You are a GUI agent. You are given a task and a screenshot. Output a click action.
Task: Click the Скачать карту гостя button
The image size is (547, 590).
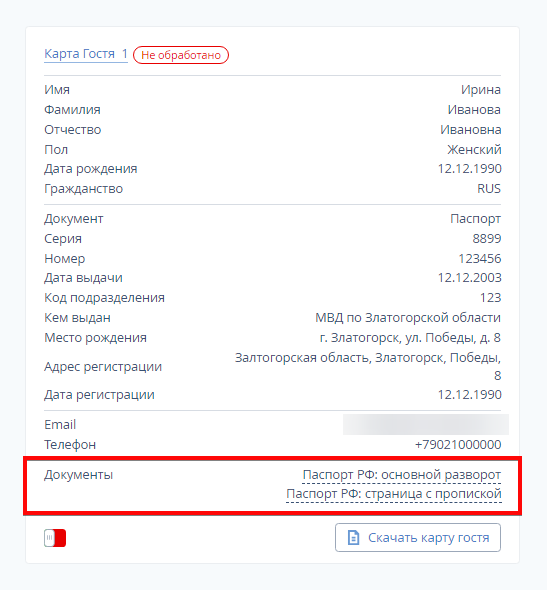tap(418, 537)
